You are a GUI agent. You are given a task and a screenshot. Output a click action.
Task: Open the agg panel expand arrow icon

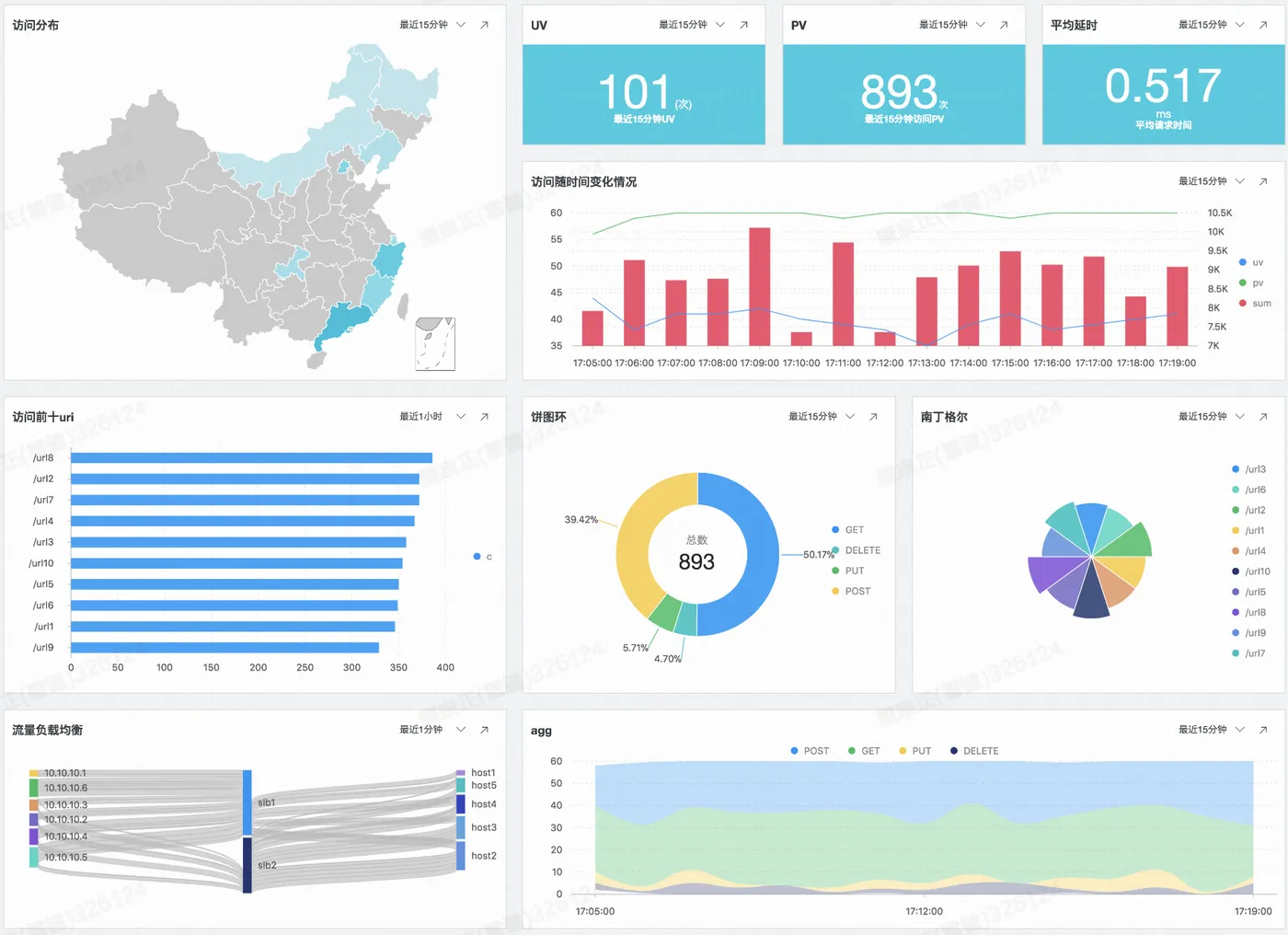click(1263, 730)
